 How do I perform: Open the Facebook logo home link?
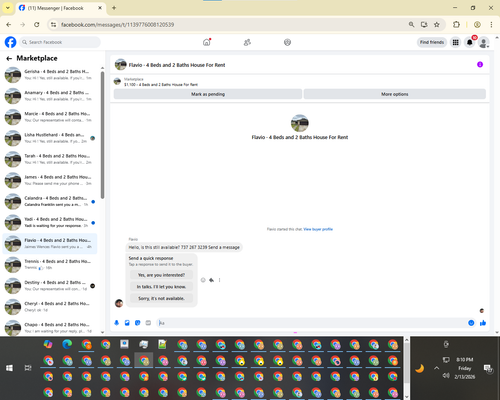10,42
